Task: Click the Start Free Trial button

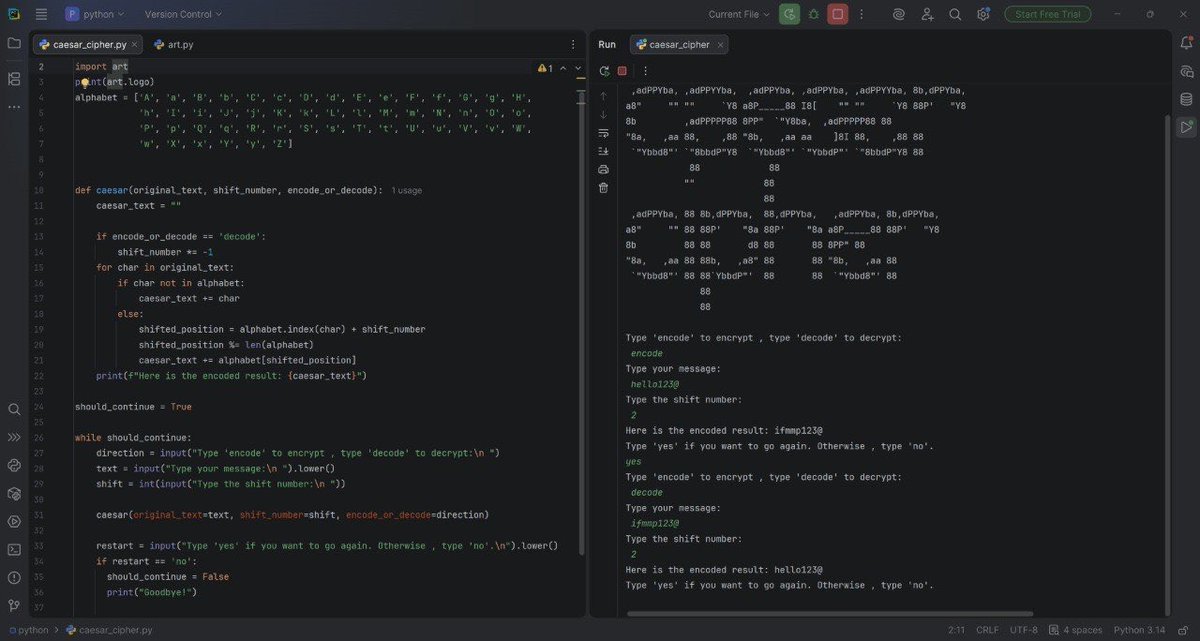Action: click(x=1047, y=14)
